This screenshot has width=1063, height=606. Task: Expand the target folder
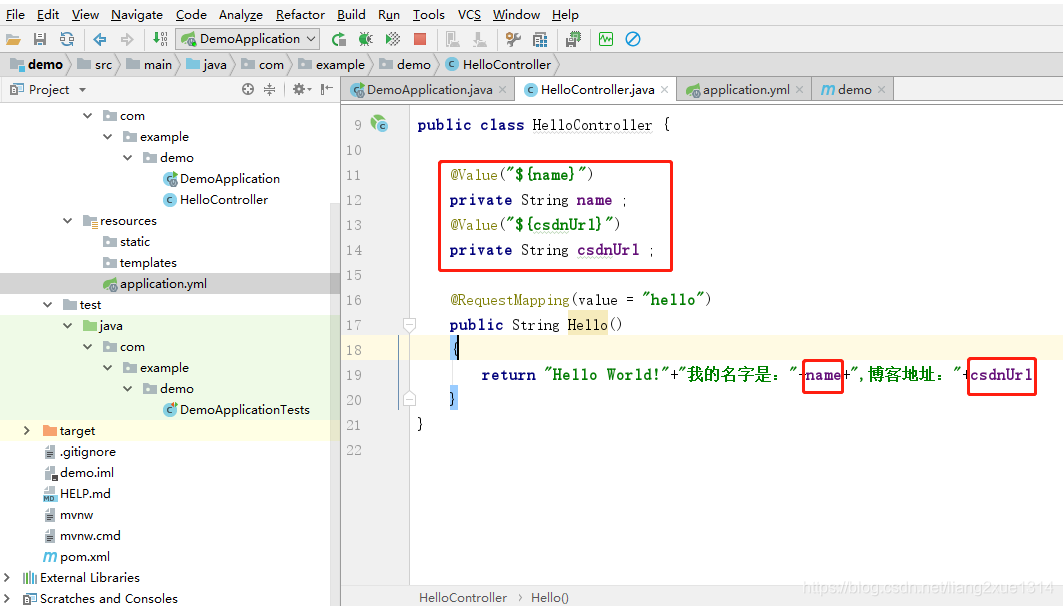(26, 430)
